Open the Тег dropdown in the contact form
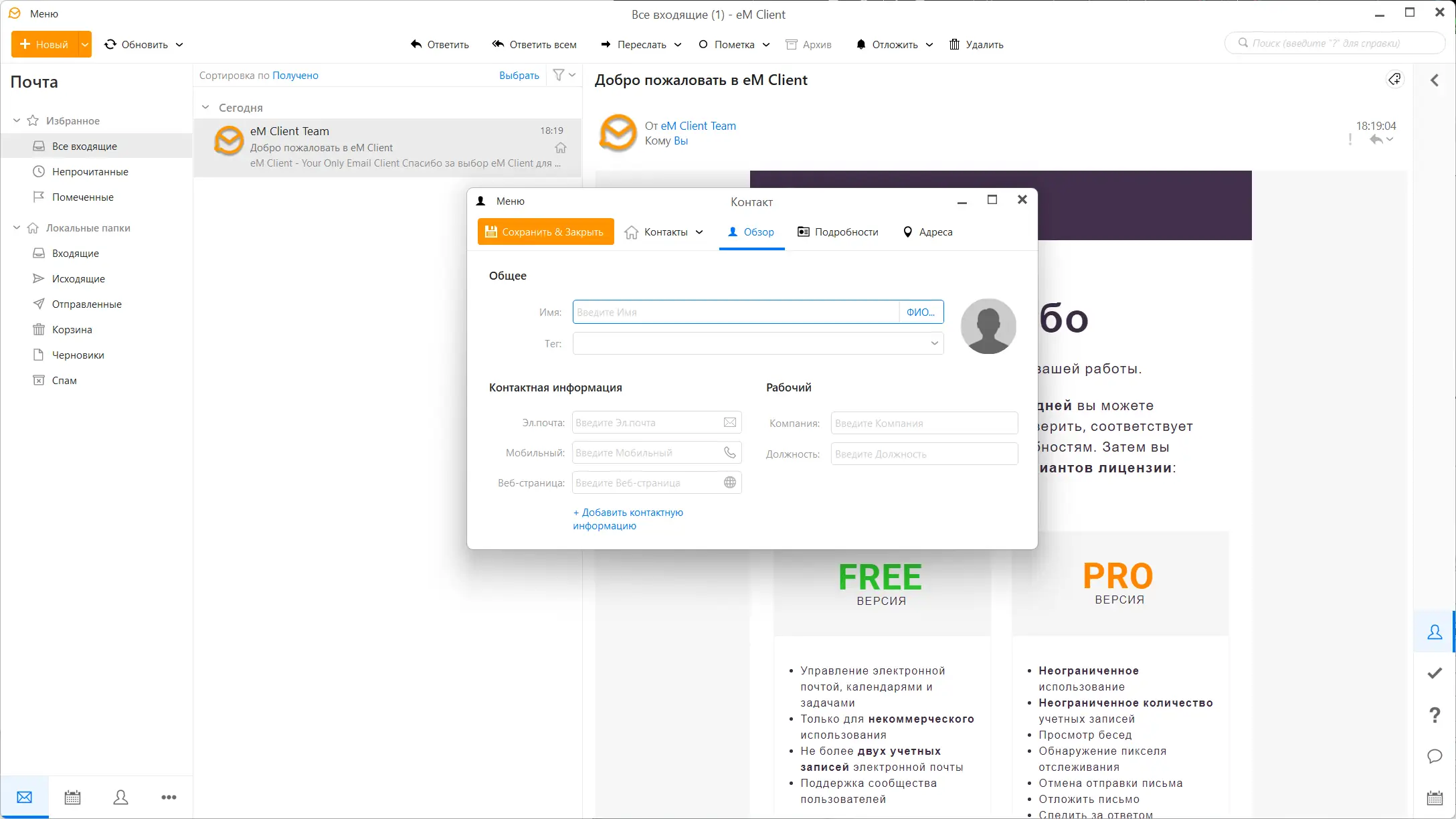Image resolution: width=1456 pixels, height=819 pixels. (x=933, y=343)
